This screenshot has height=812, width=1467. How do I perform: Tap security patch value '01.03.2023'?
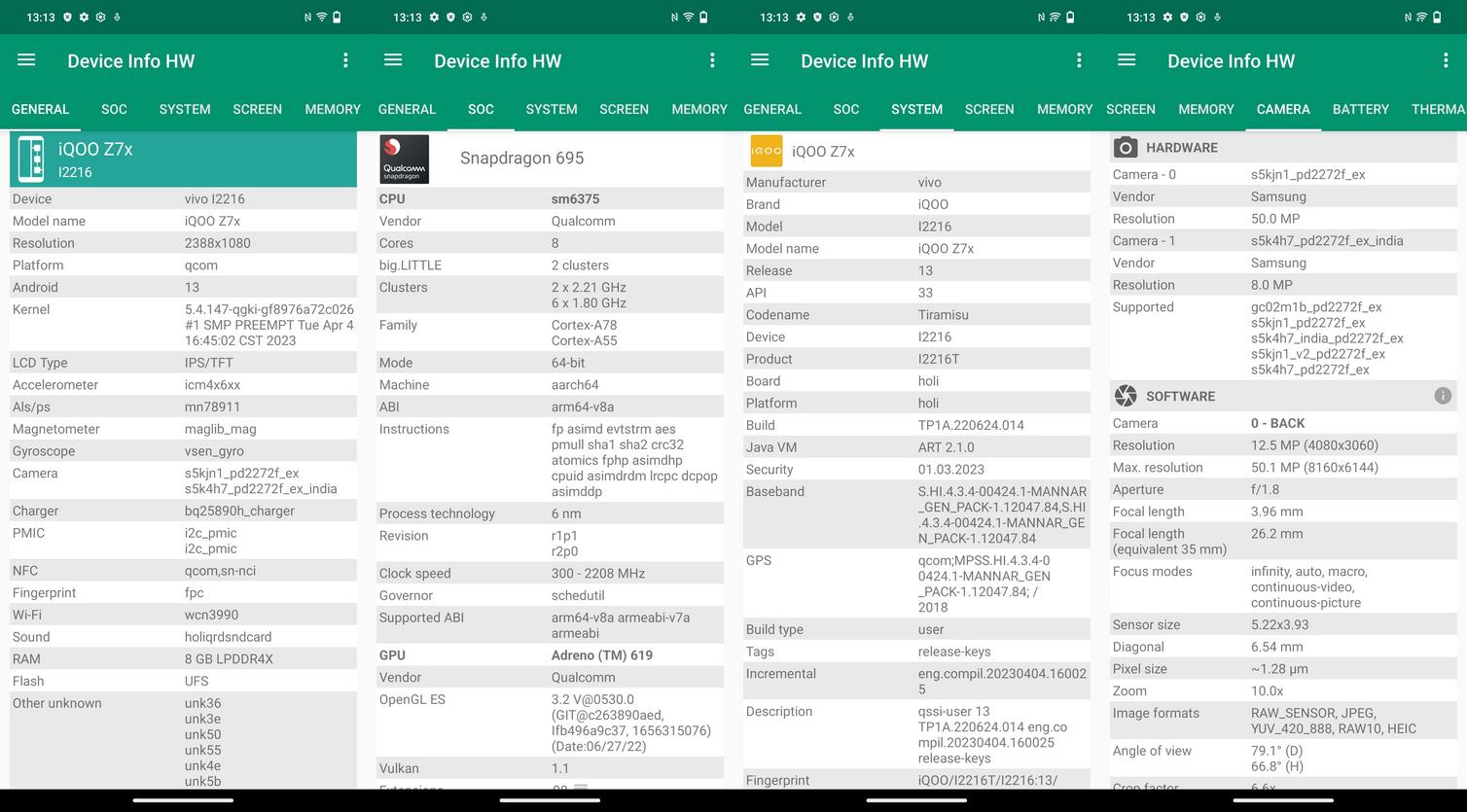coord(951,470)
